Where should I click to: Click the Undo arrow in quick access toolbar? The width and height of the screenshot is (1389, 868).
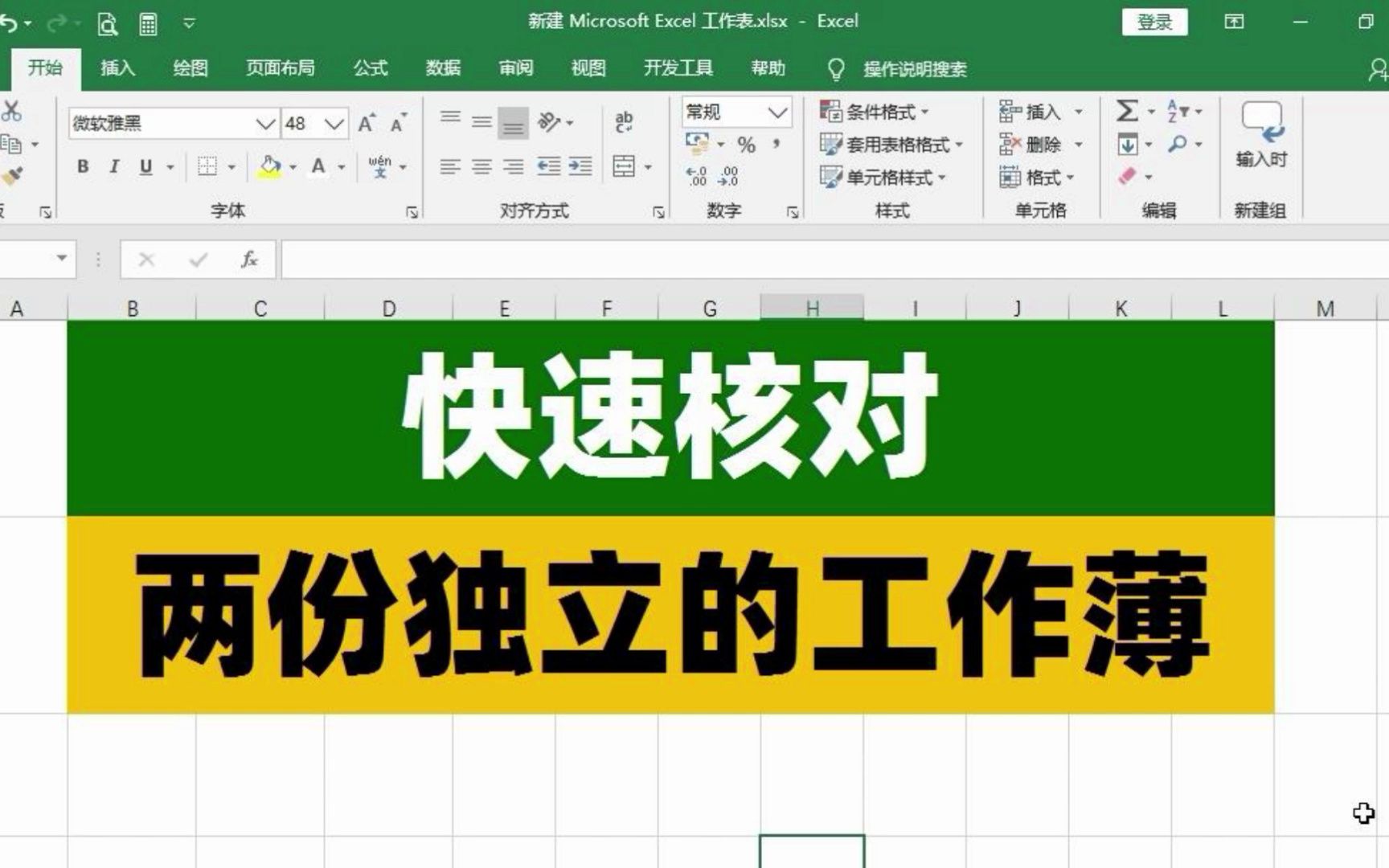point(8,23)
